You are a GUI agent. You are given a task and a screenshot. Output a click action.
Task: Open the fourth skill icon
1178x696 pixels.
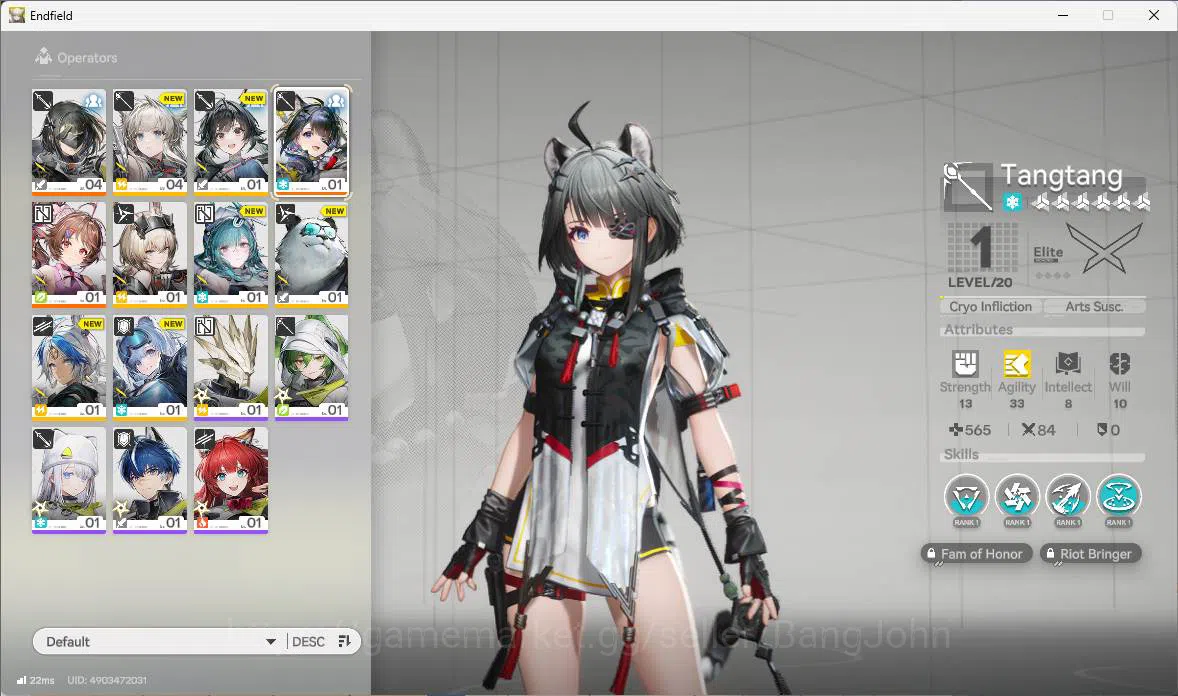1119,497
